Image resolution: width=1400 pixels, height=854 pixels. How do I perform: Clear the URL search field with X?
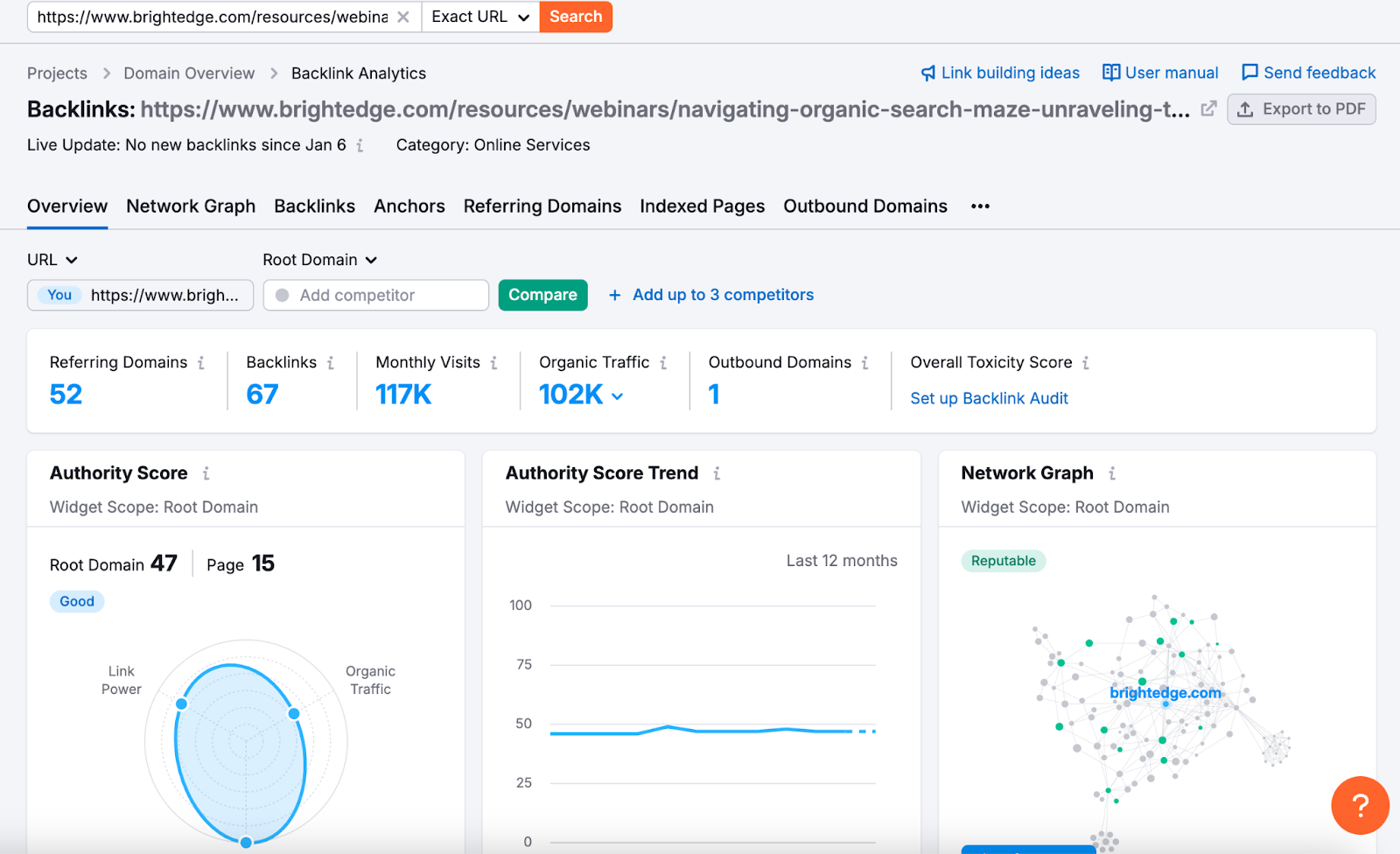[402, 17]
